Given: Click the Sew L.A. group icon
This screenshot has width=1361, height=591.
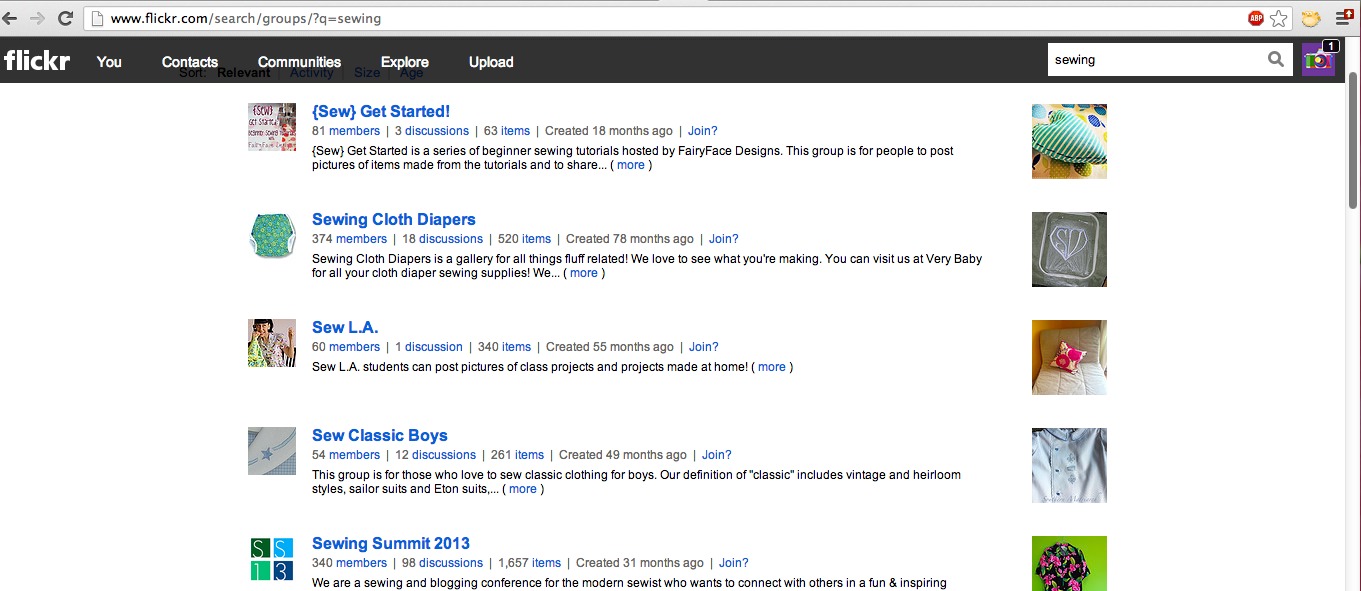Looking at the screenshot, I should [272, 343].
